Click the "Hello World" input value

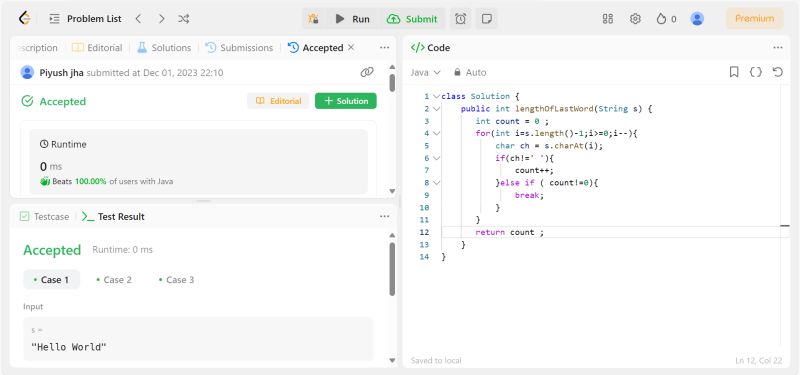[69, 347]
